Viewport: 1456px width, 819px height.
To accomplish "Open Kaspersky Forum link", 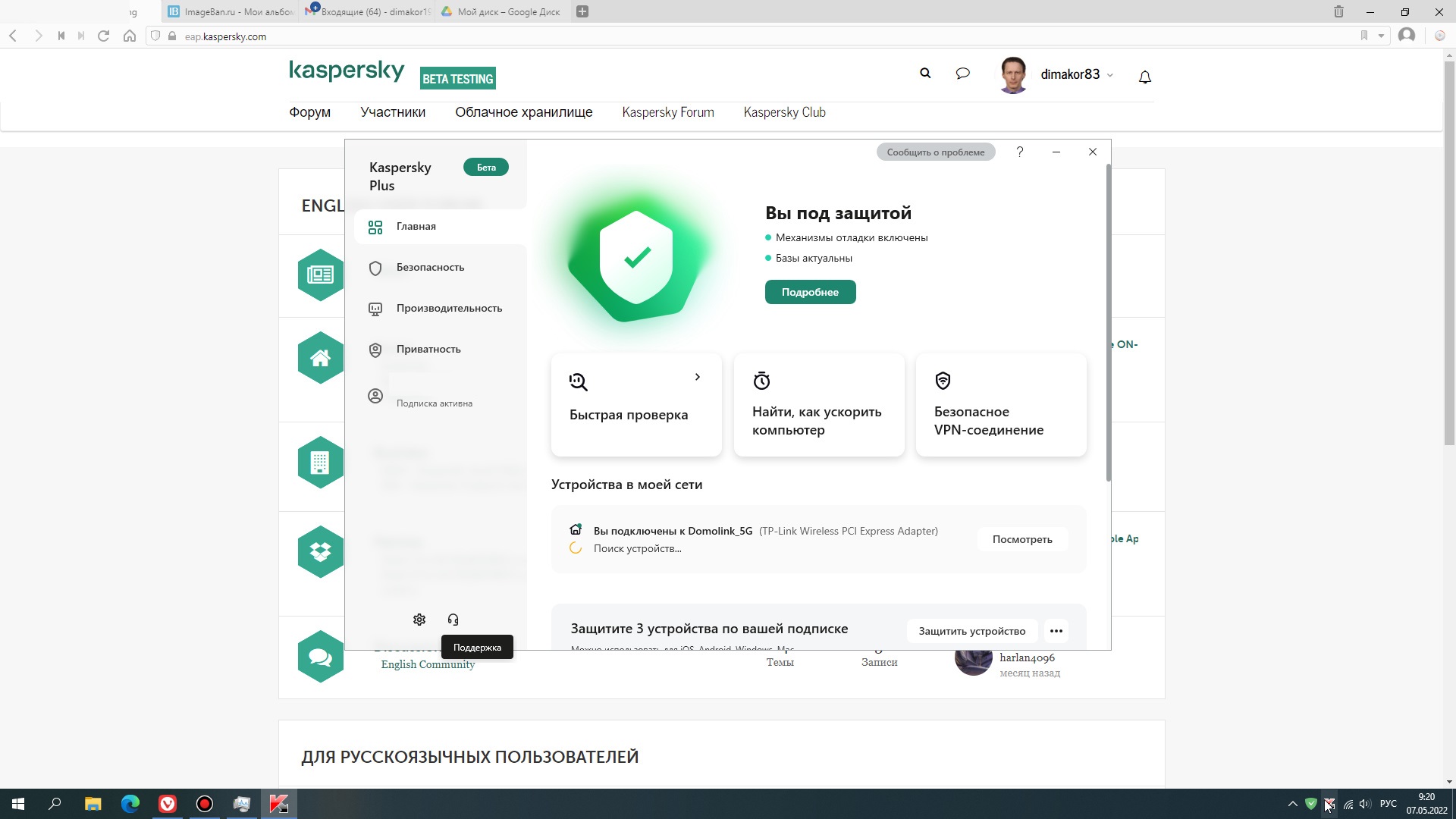I will point(668,112).
